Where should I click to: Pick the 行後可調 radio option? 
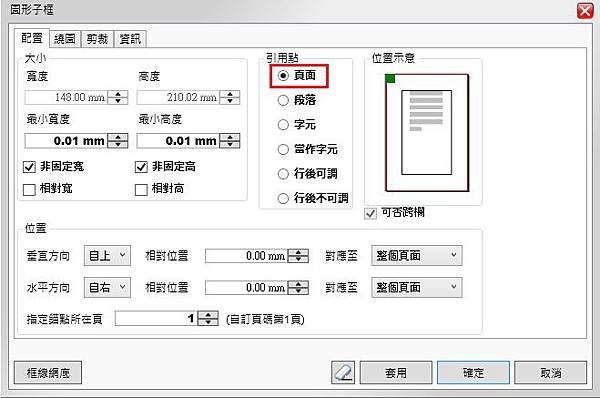283,174
